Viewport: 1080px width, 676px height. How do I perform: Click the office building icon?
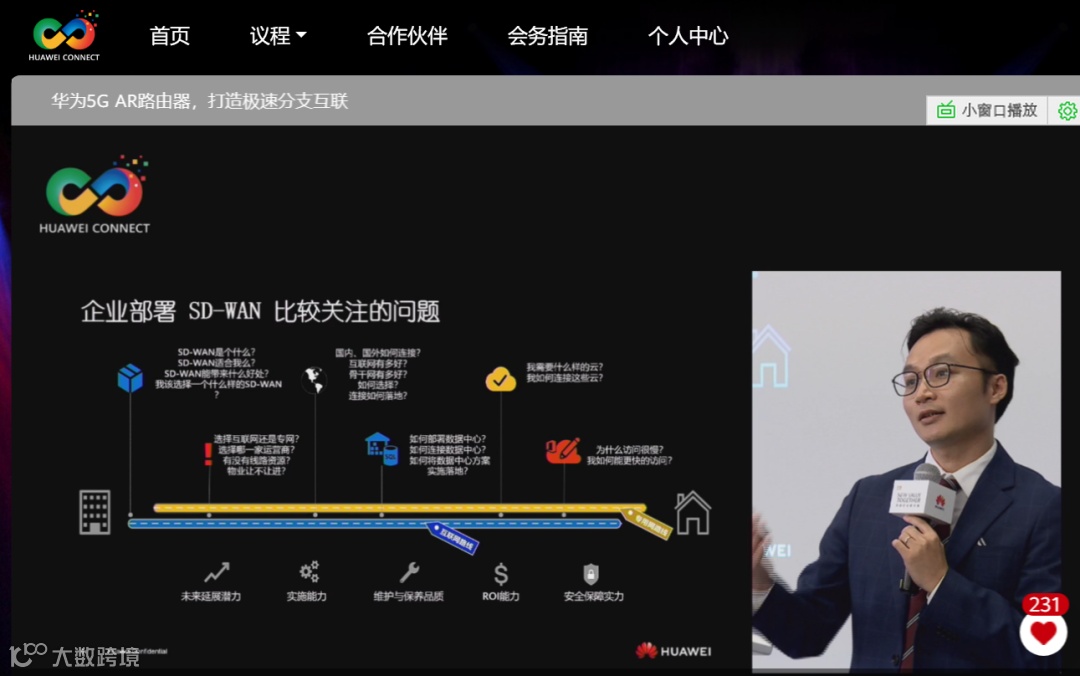[95, 512]
